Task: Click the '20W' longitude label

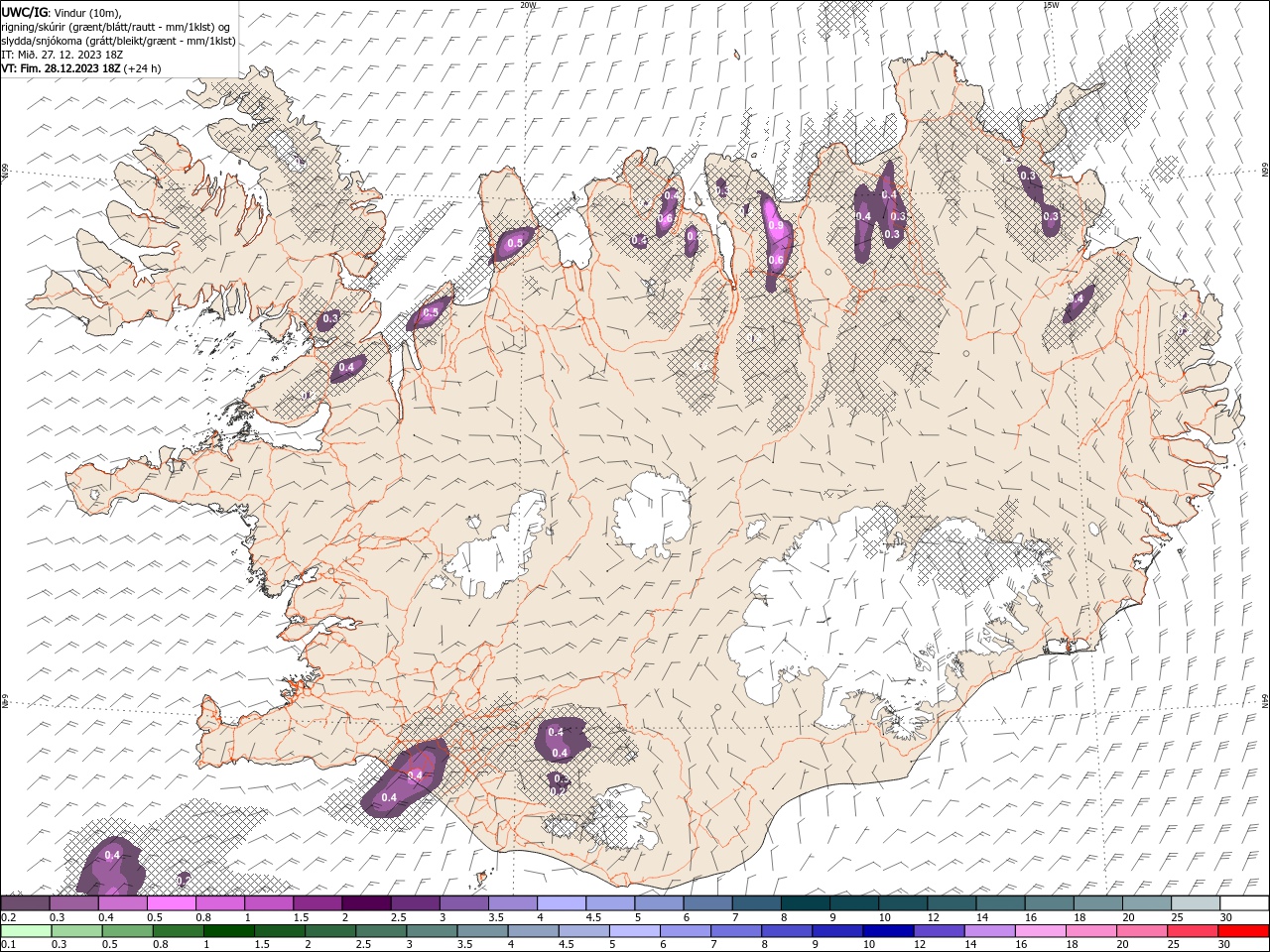Action: pyautogui.click(x=528, y=5)
